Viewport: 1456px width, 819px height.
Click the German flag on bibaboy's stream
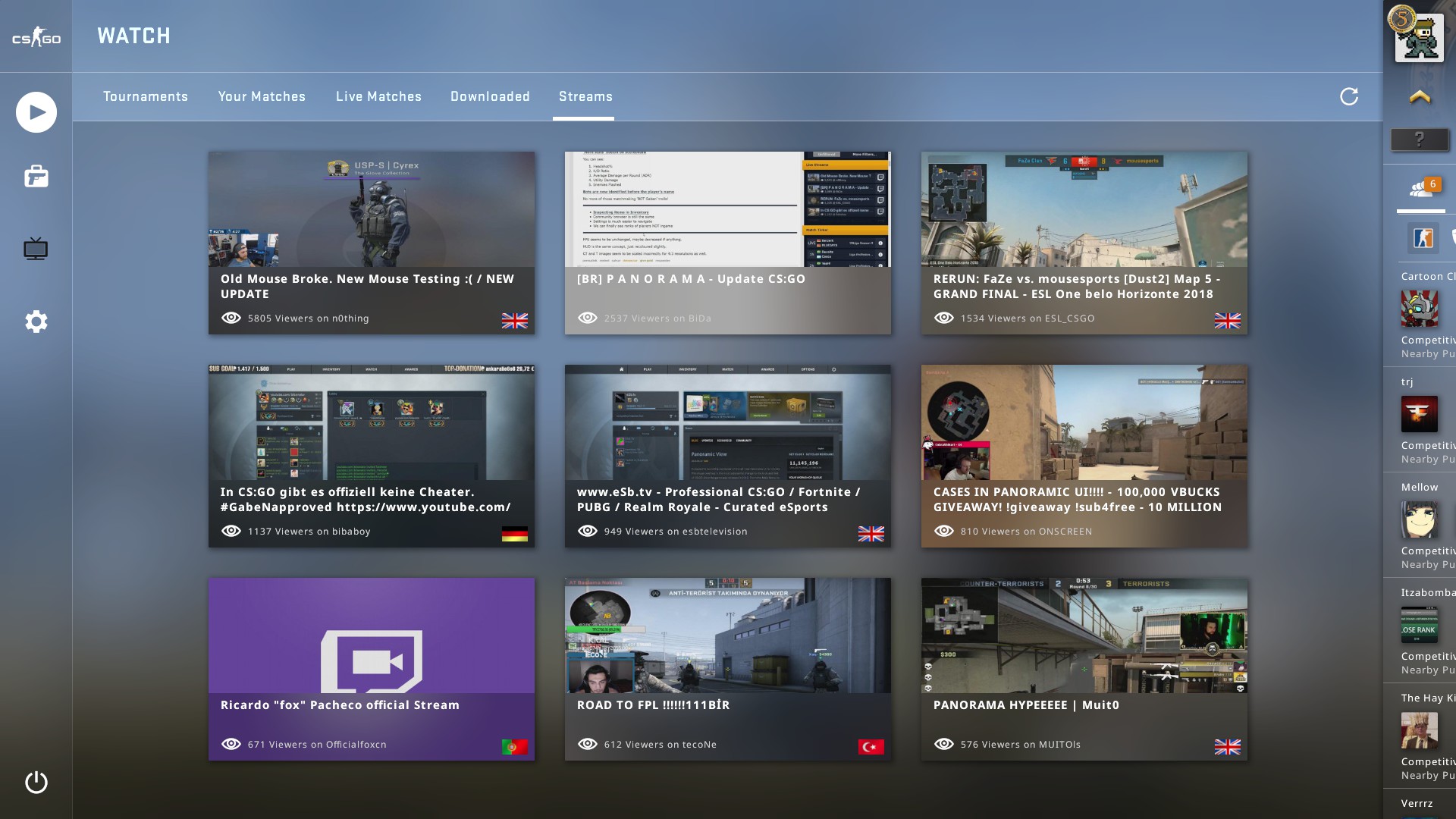coord(515,534)
